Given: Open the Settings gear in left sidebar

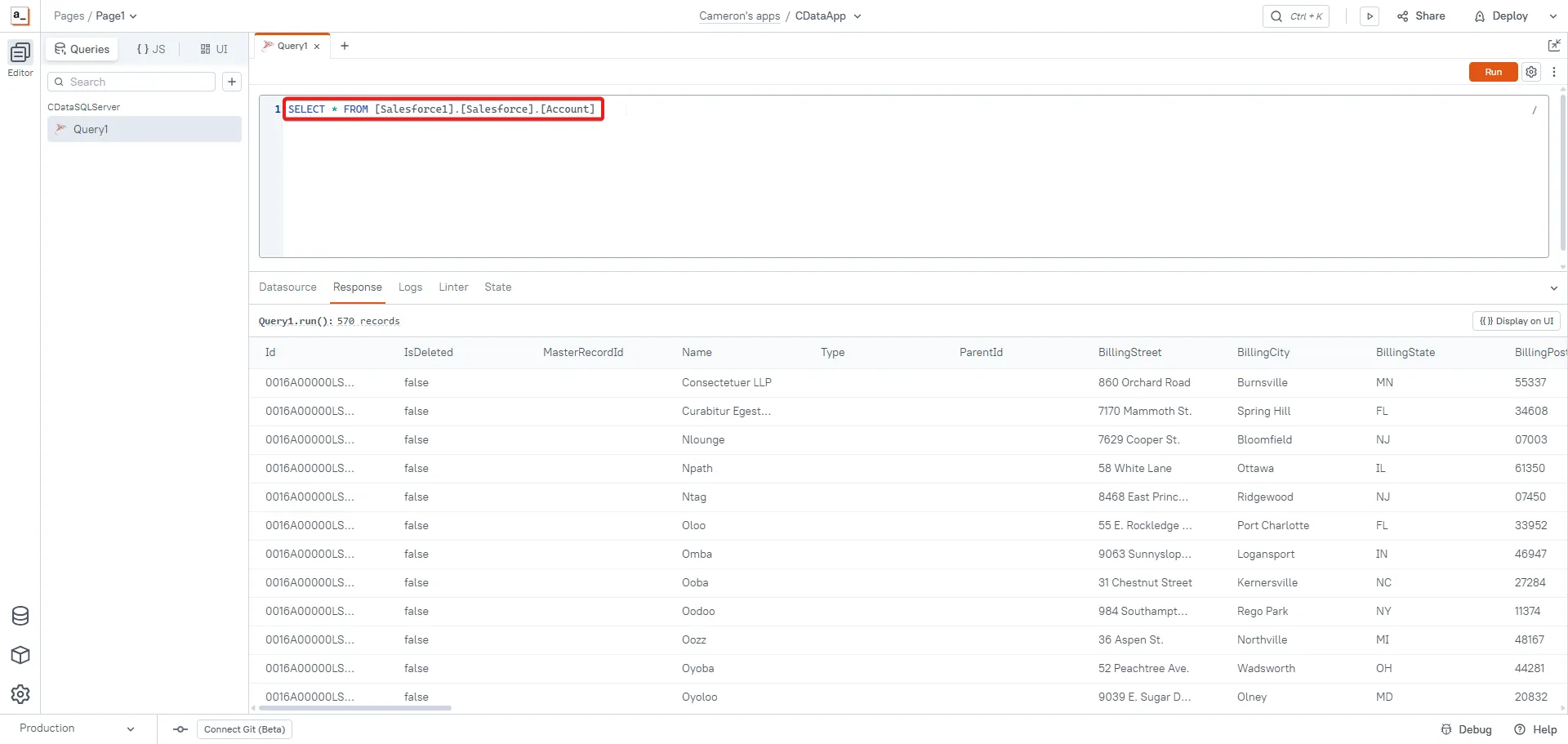Looking at the screenshot, I should pyautogui.click(x=20, y=694).
